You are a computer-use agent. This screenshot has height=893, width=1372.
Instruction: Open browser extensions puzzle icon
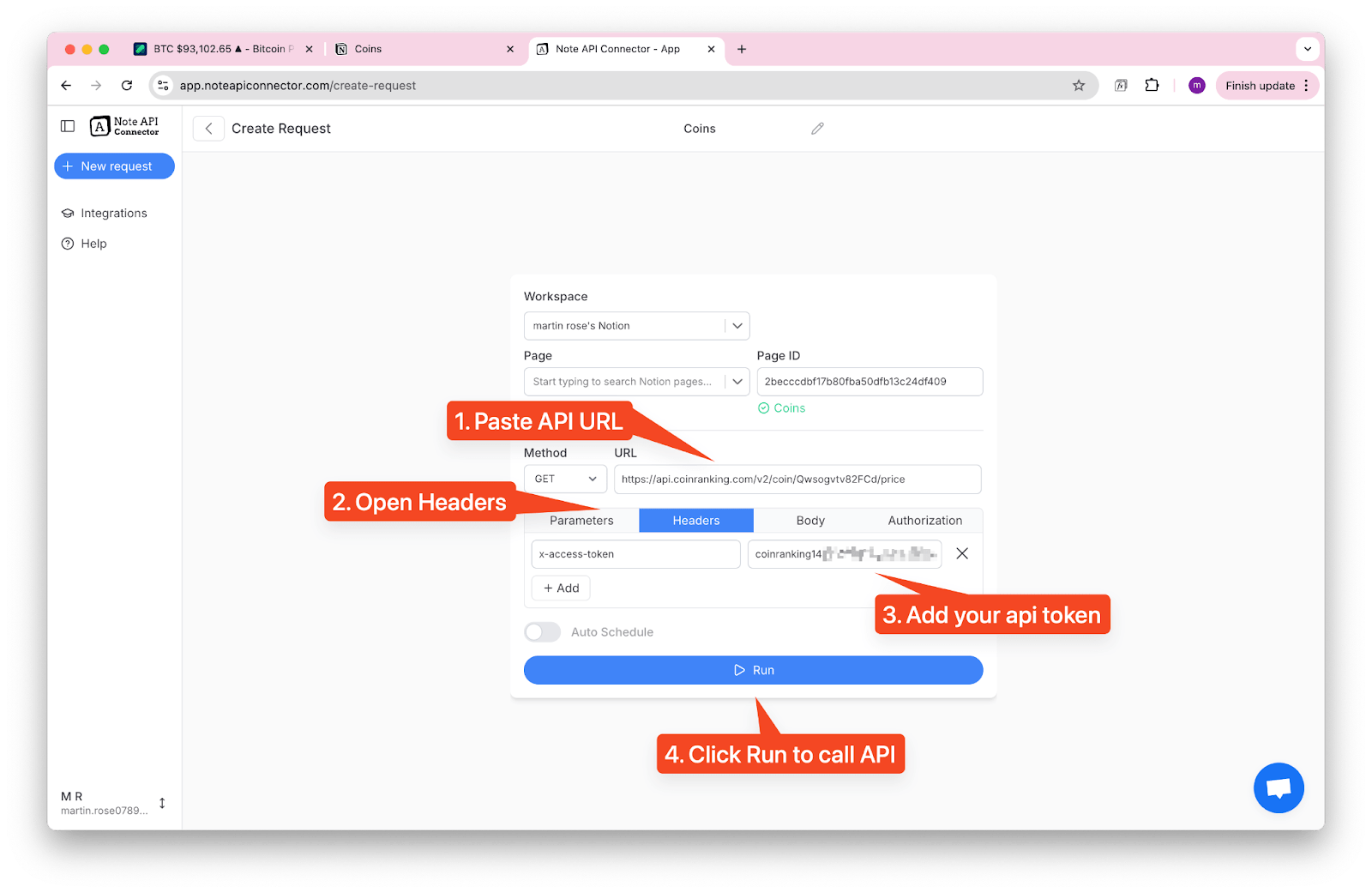coord(1152,86)
